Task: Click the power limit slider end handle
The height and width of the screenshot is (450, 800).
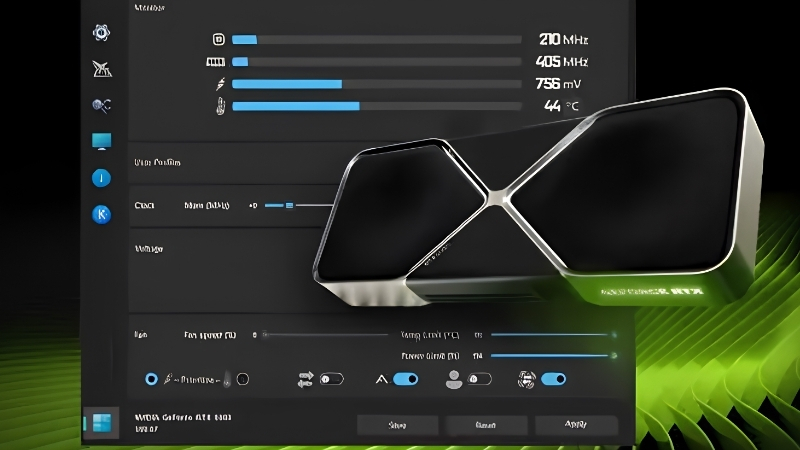Action: pyautogui.click(x=614, y=356)
